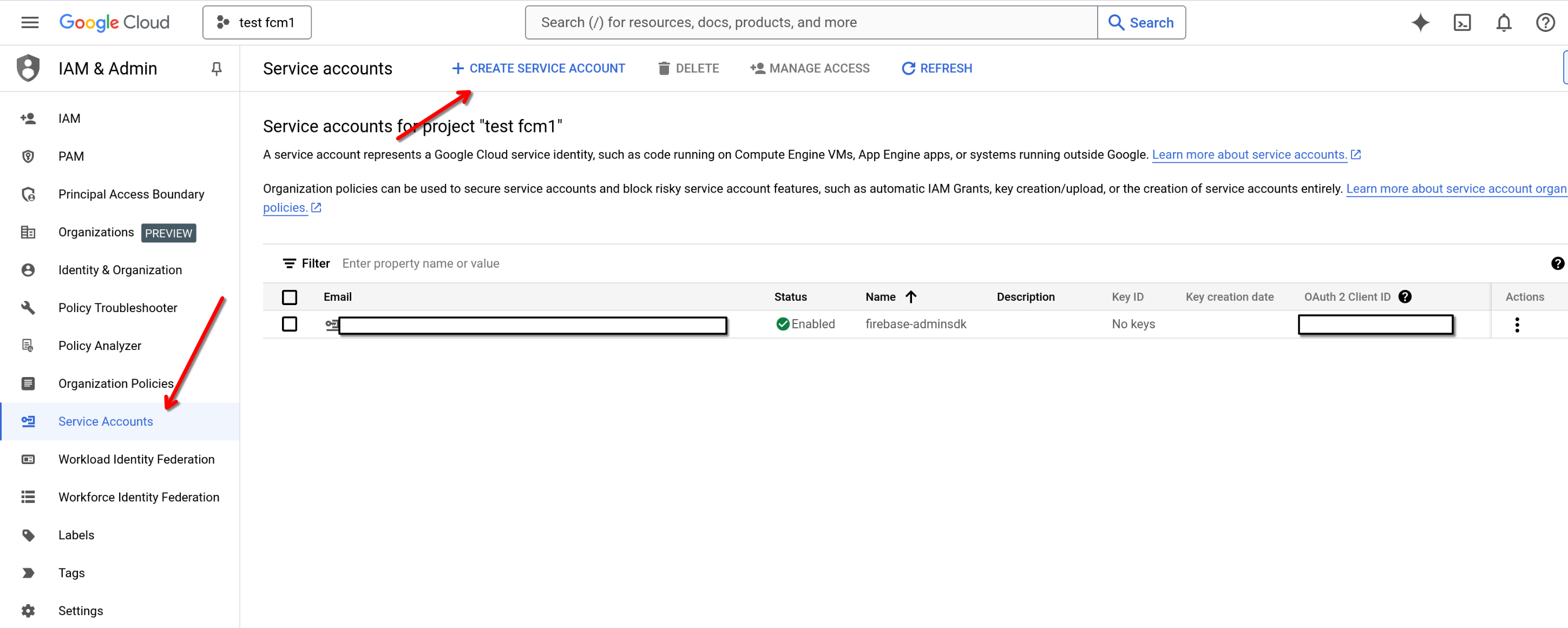
Task: View notifications via the bell icon
Action: click(1504, 22)
